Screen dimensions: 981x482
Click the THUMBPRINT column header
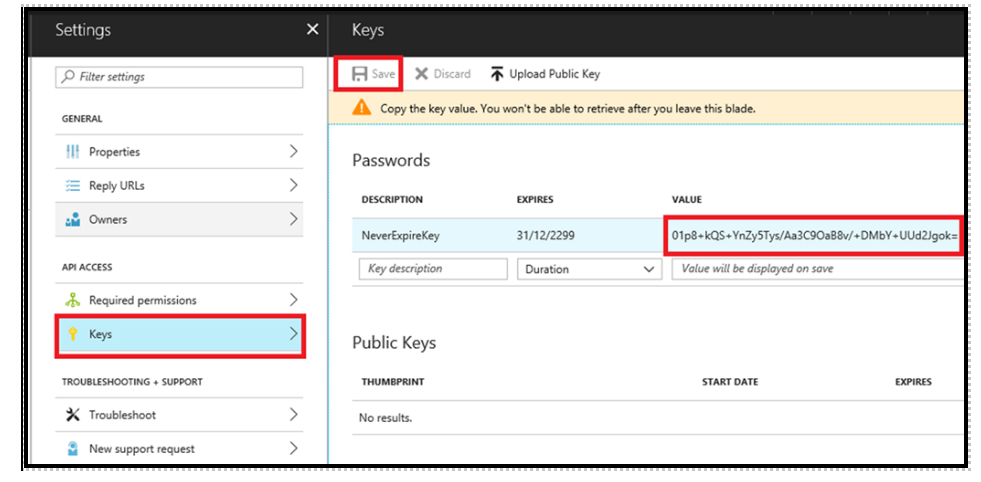tap(393, 382)
